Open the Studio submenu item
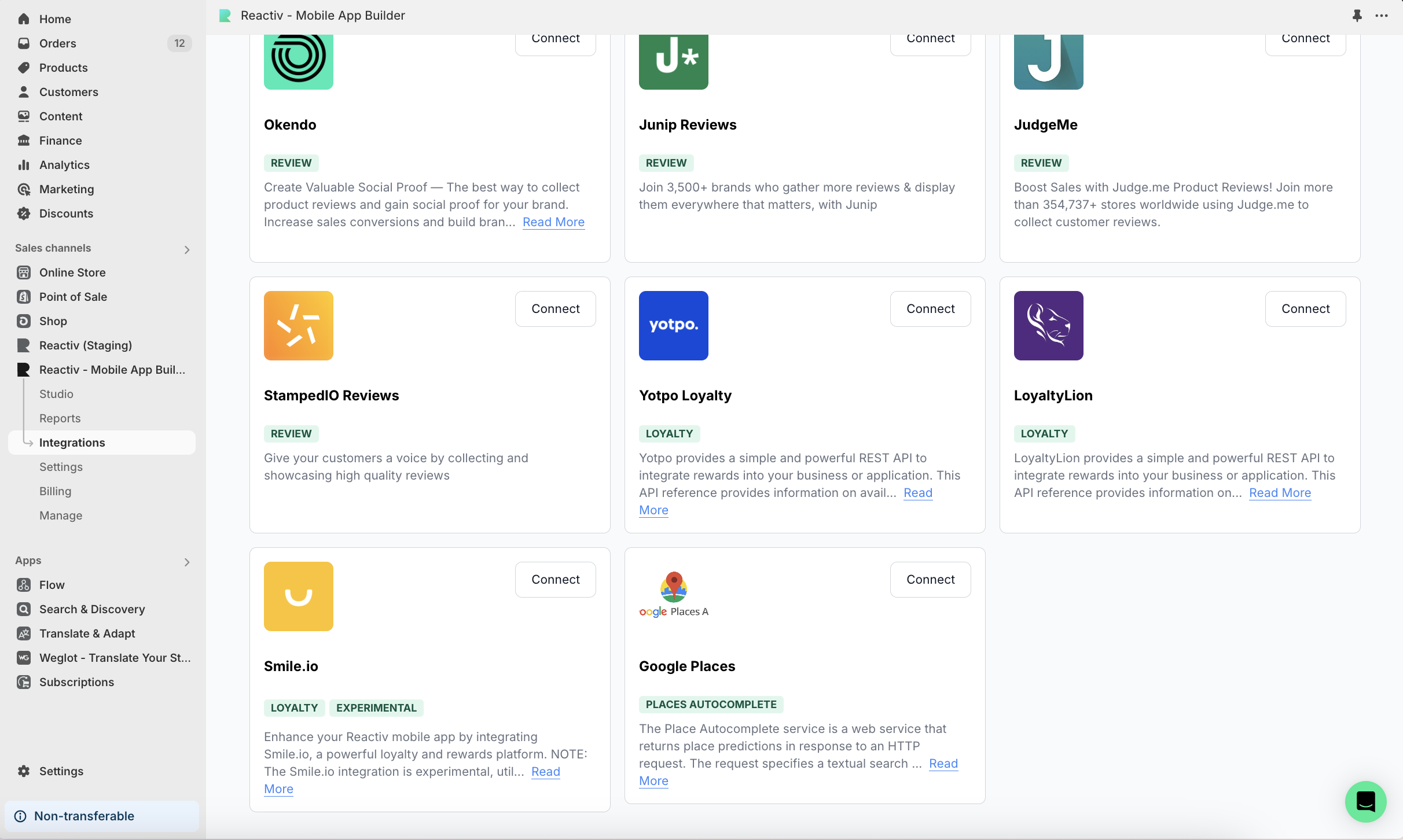 56,394
